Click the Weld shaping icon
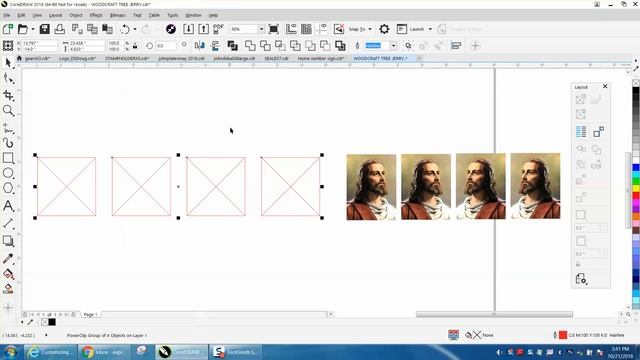Image resolution: width=640 pixels, height=360 pixels. click(x=250, y=46)
